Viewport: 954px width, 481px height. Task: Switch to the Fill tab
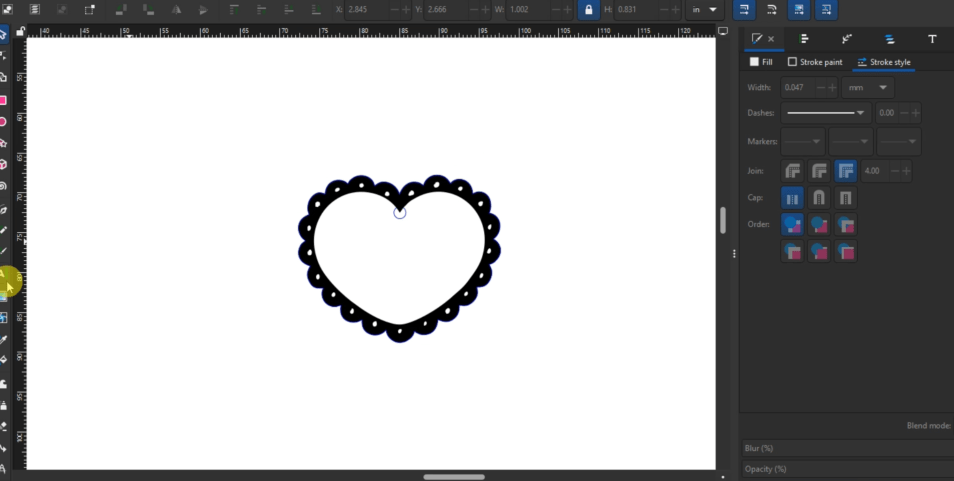762,62
